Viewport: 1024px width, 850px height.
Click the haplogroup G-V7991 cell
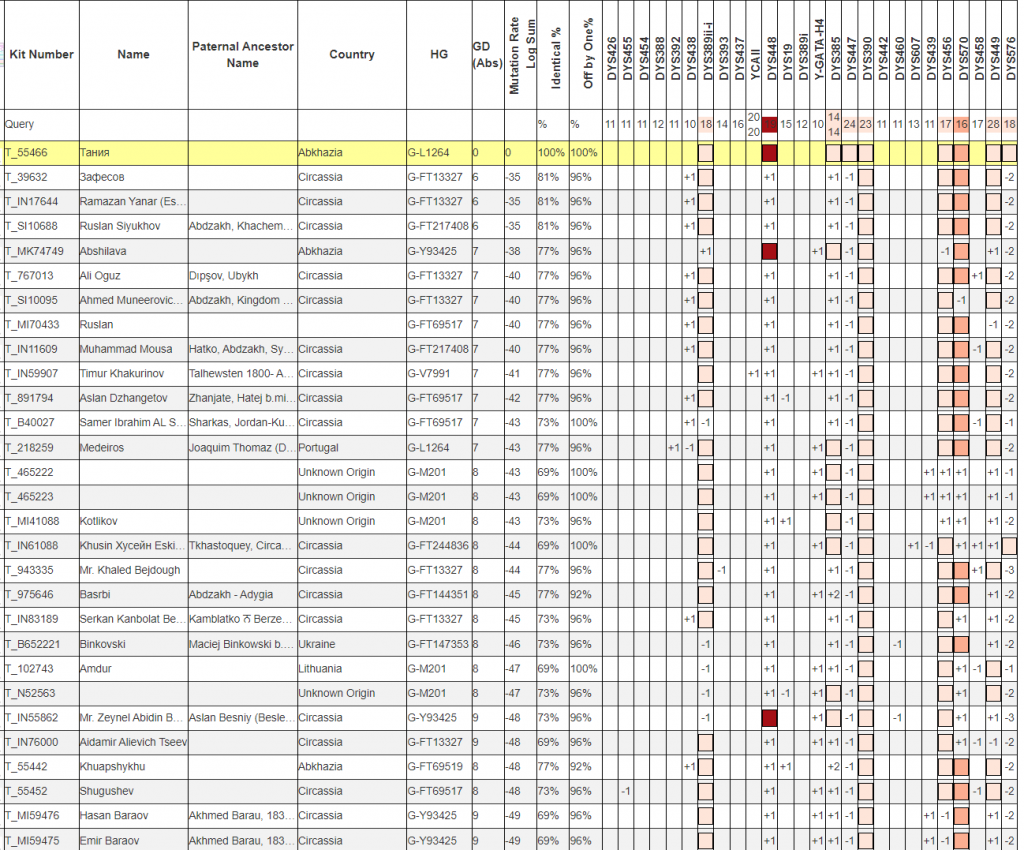pos(429,374)
